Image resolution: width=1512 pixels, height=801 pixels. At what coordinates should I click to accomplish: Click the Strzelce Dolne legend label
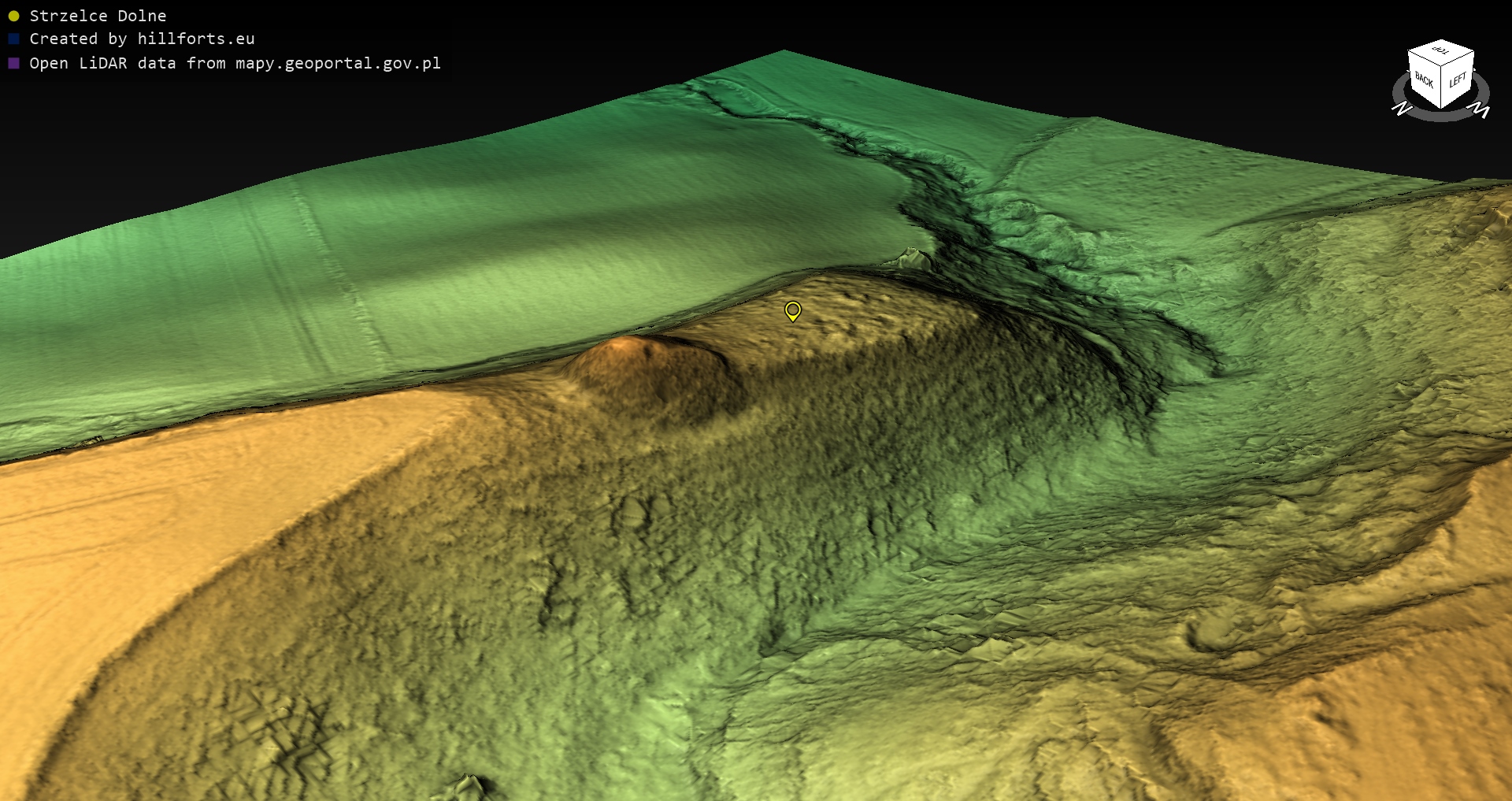pos(98,16)
